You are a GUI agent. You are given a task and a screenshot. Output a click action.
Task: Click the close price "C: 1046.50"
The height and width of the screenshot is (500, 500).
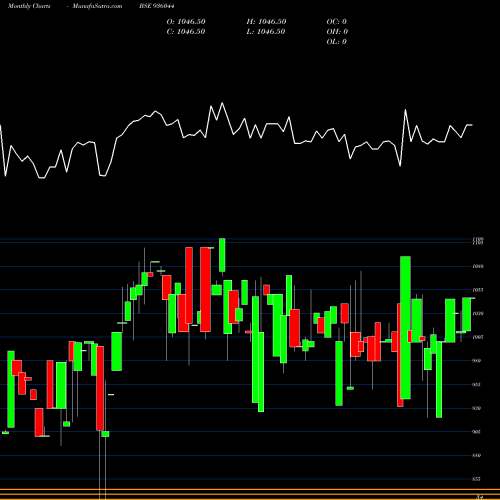click(x=186, y=32)
